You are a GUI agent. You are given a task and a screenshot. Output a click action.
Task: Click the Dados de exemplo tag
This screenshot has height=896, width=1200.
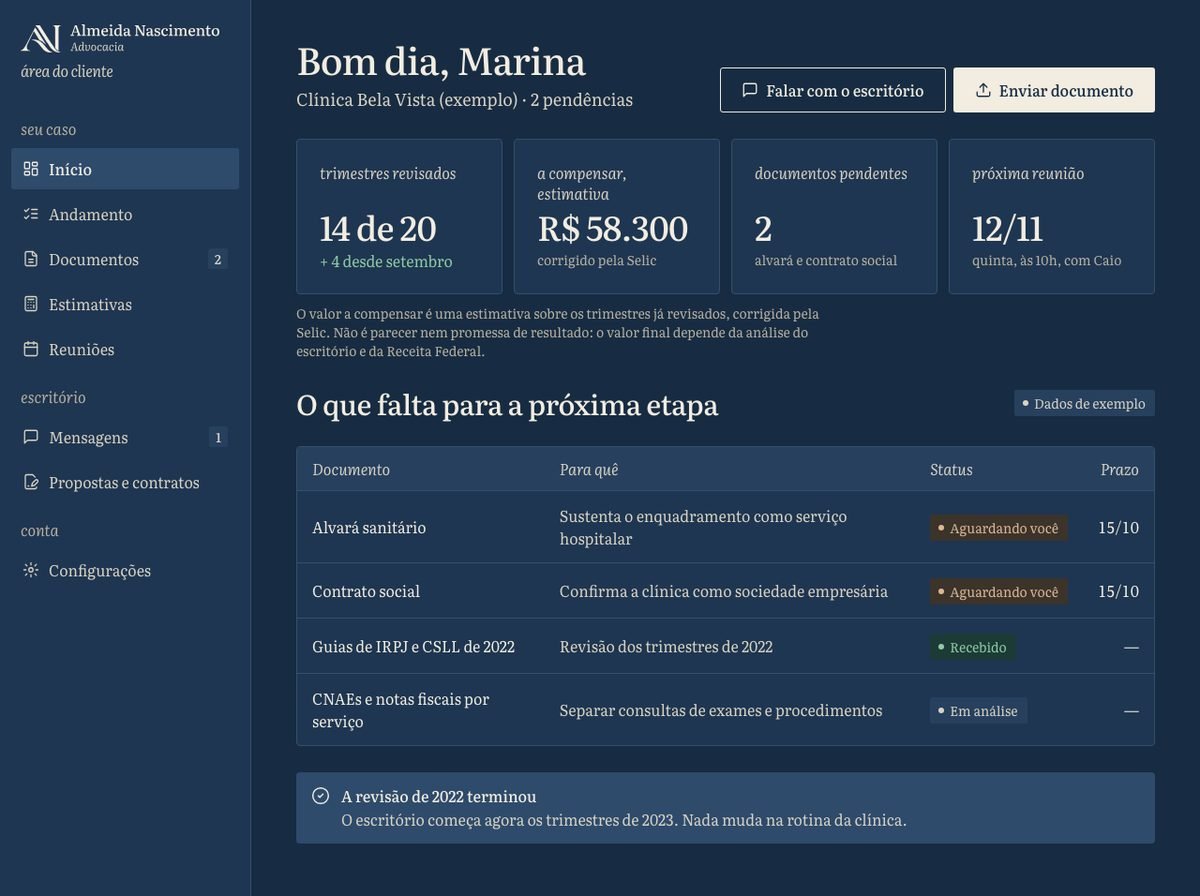pos(1084,403)
